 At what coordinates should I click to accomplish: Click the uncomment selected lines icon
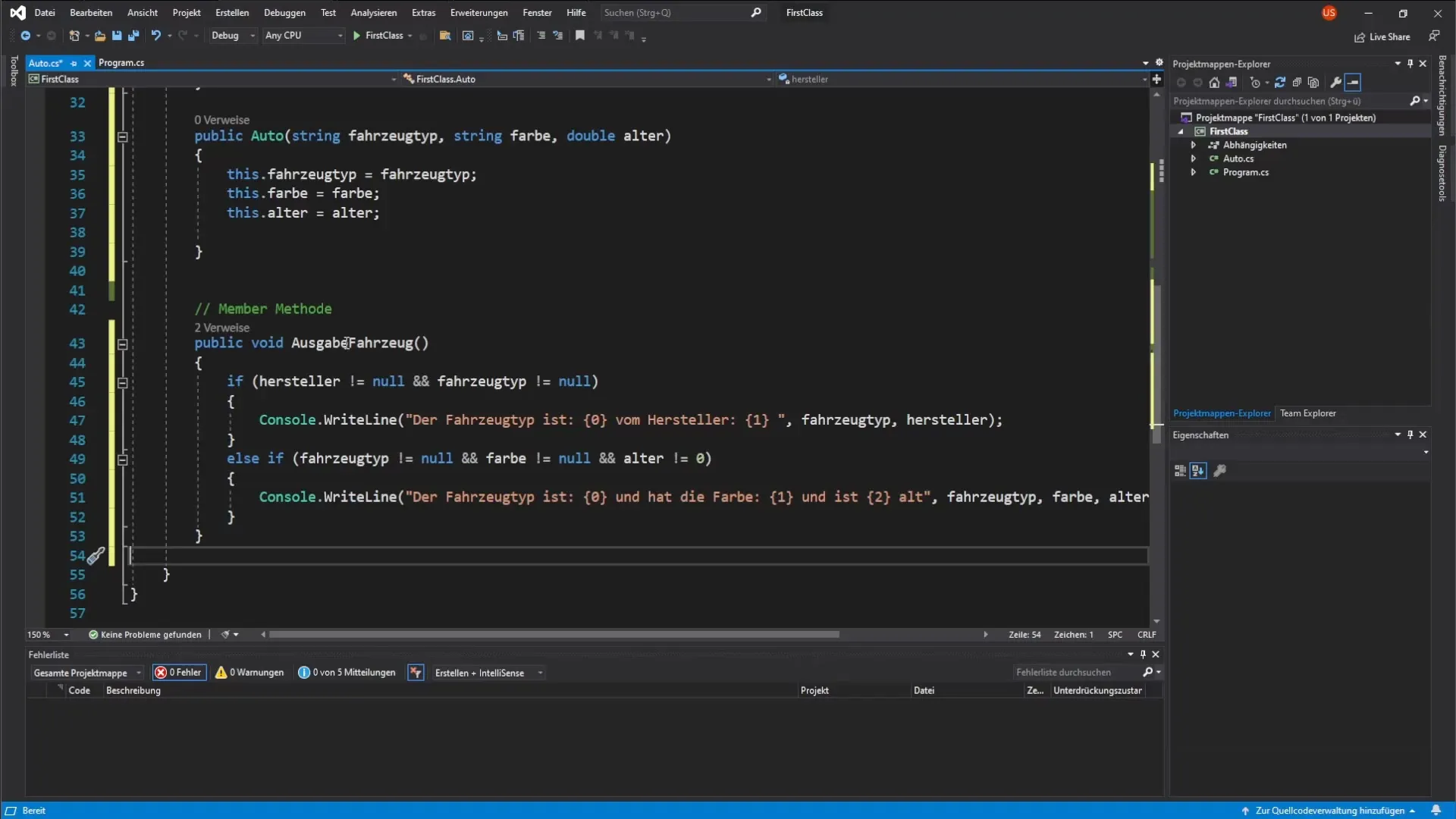pyautogui.click(x=558, y=36)
